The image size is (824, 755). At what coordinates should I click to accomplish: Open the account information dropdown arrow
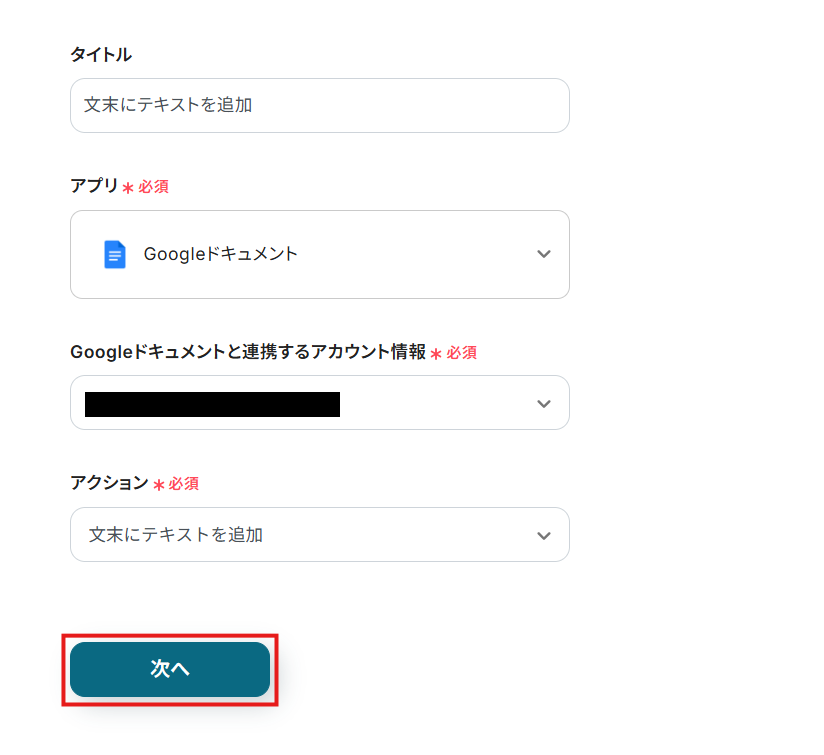(543, 404)
